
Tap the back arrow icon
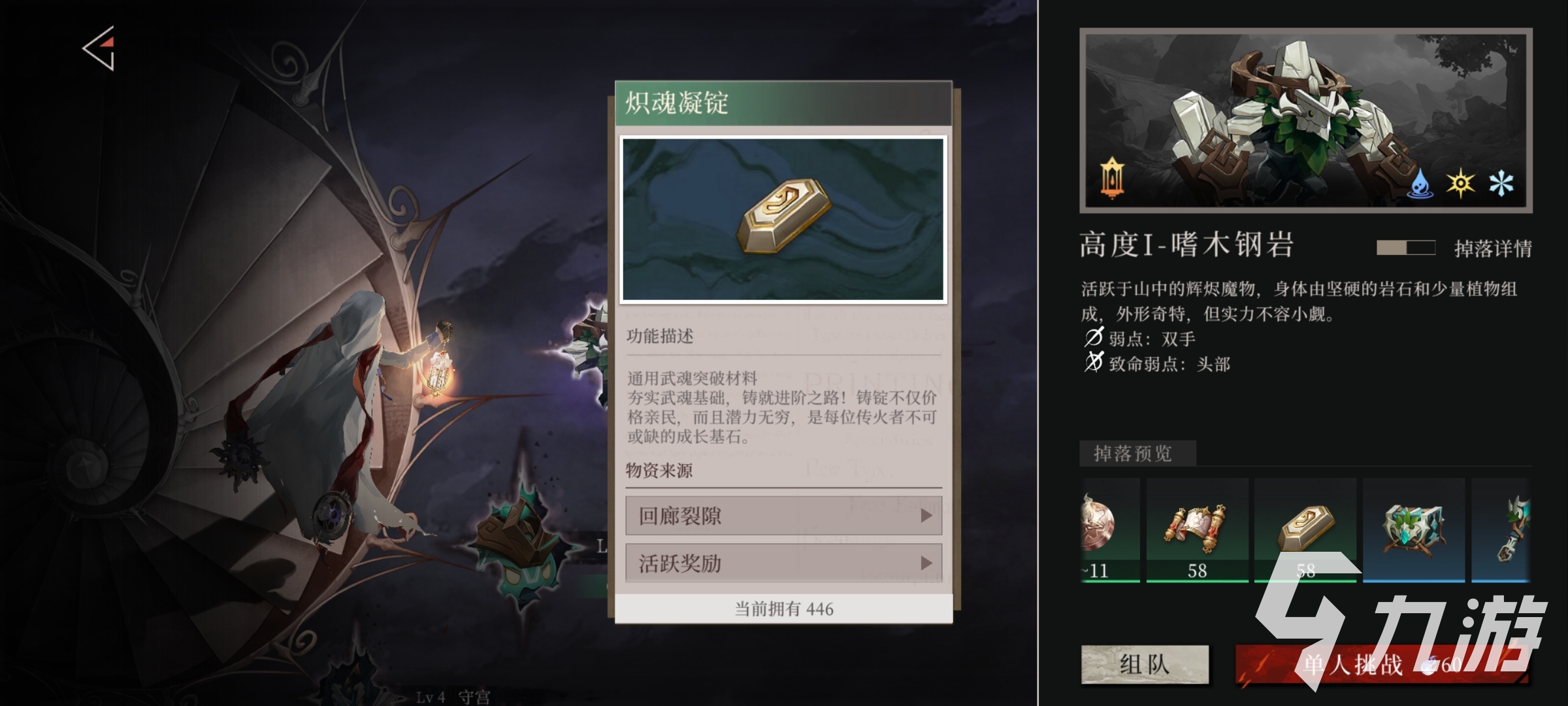(x=99, y=48)
